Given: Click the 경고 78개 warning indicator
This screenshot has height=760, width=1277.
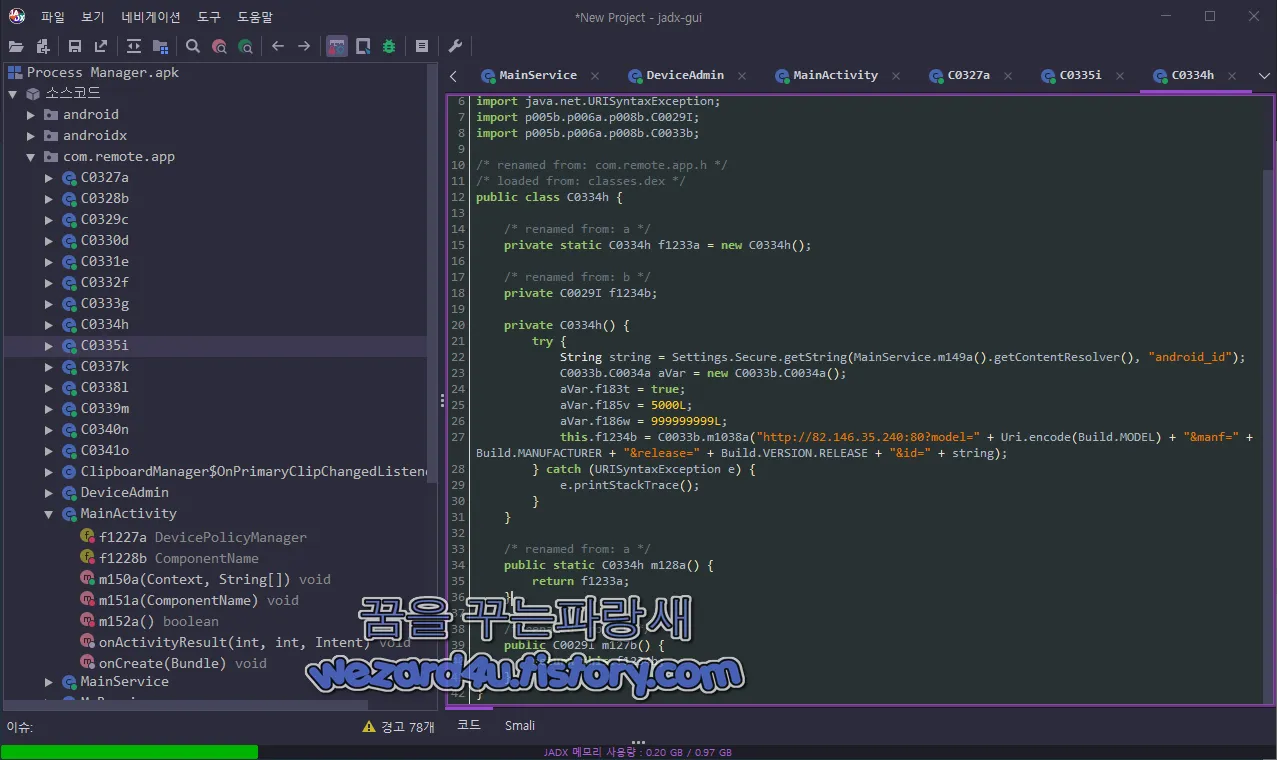Looking at the screenshot, I should point(398,727).
